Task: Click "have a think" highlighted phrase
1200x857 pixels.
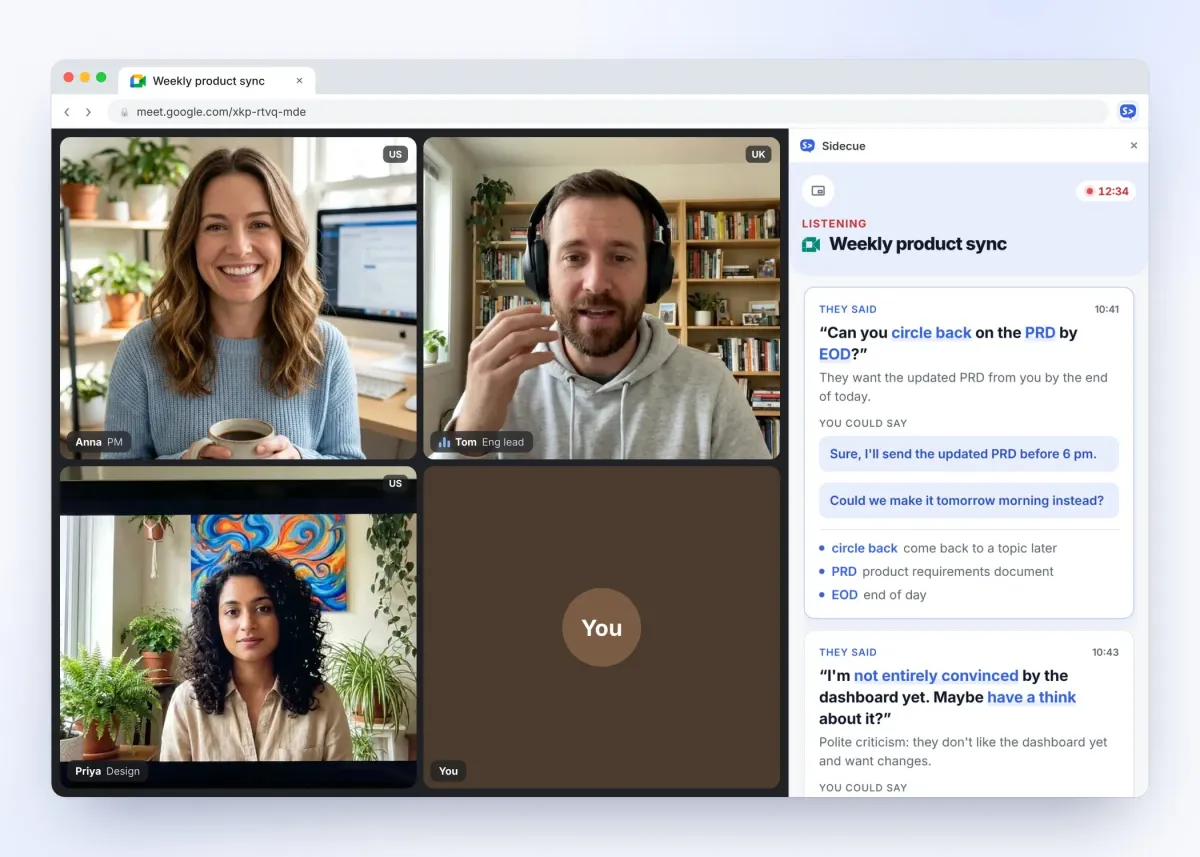Action: point(1031,697)
